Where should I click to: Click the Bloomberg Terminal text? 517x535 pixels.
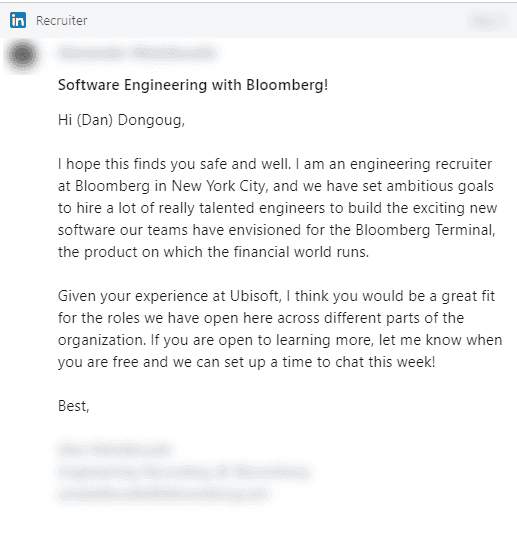tap(424, 230)
